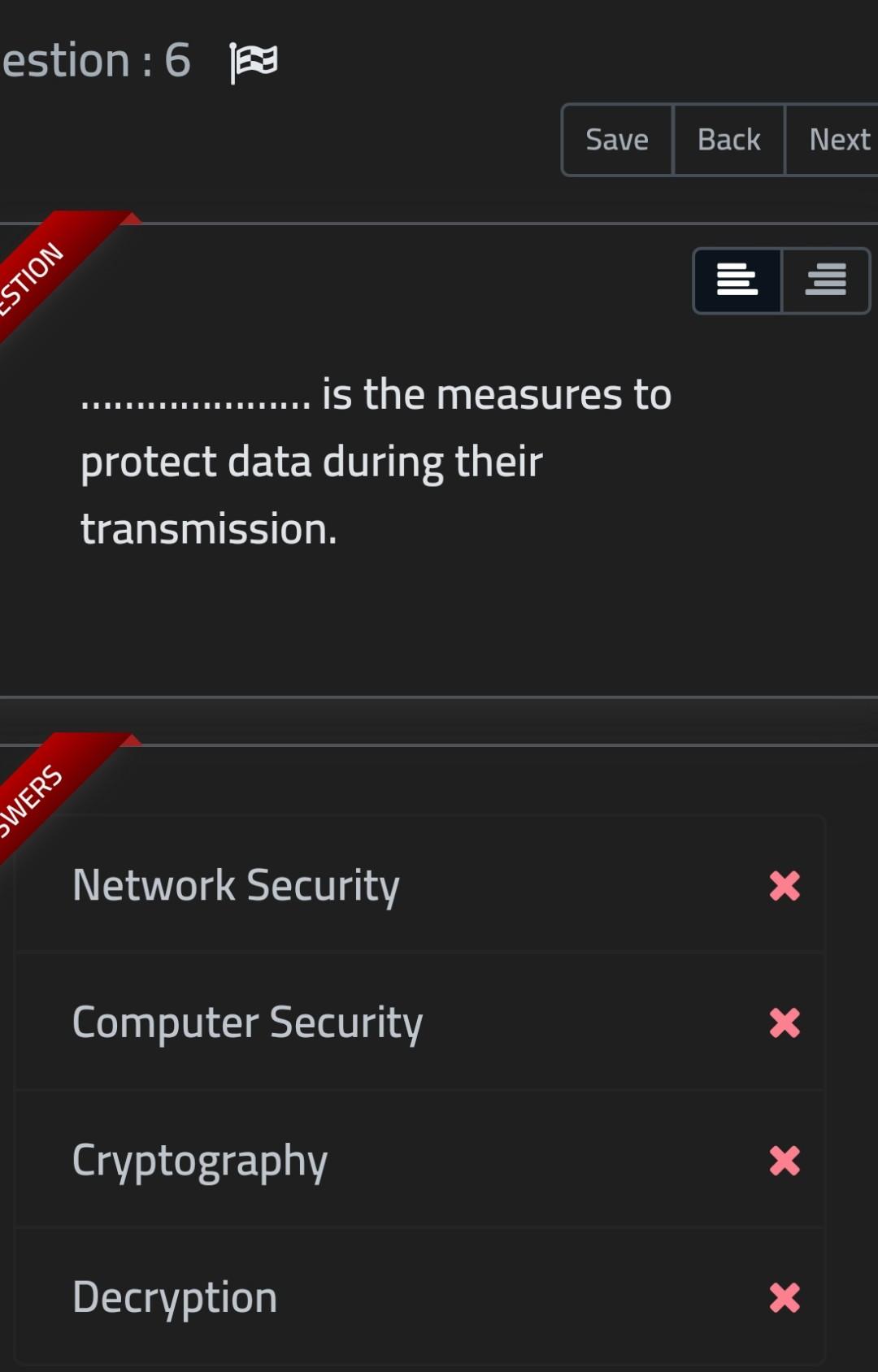The image size is (878, 1372).
Task: Advance to the next question
Action: 838,139
